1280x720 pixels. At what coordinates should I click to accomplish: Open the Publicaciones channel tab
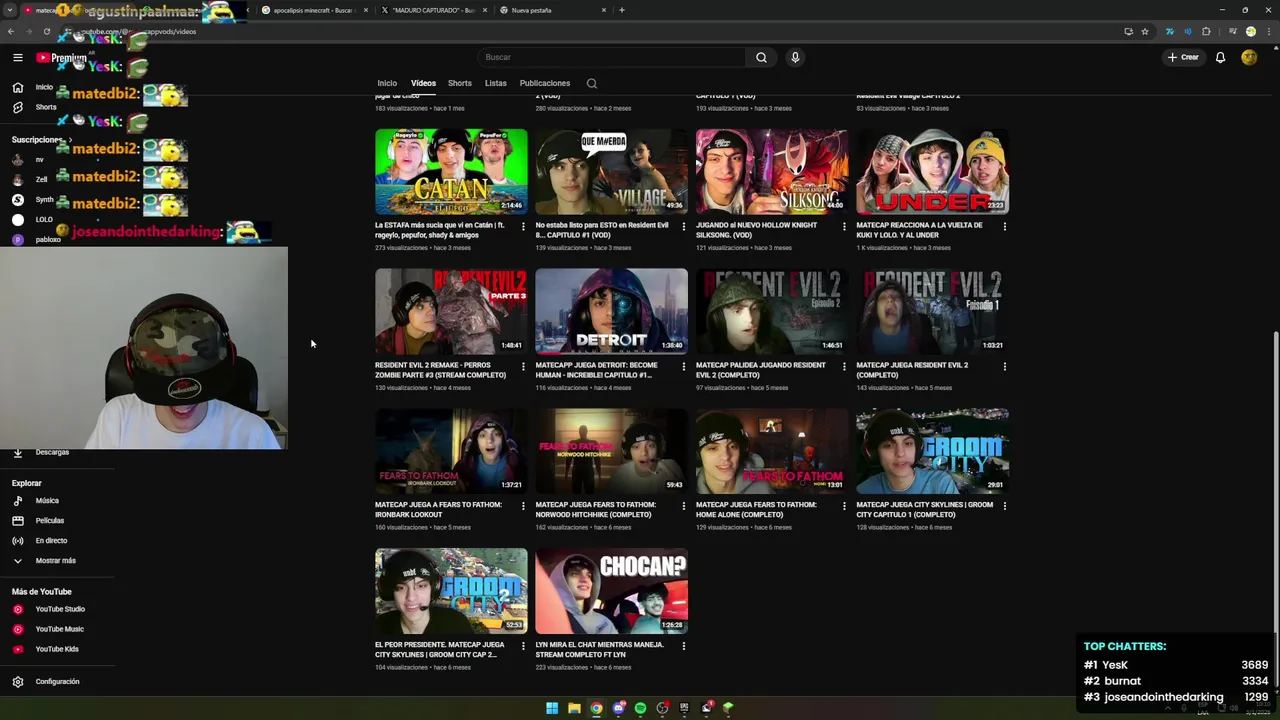coord(545,83)
